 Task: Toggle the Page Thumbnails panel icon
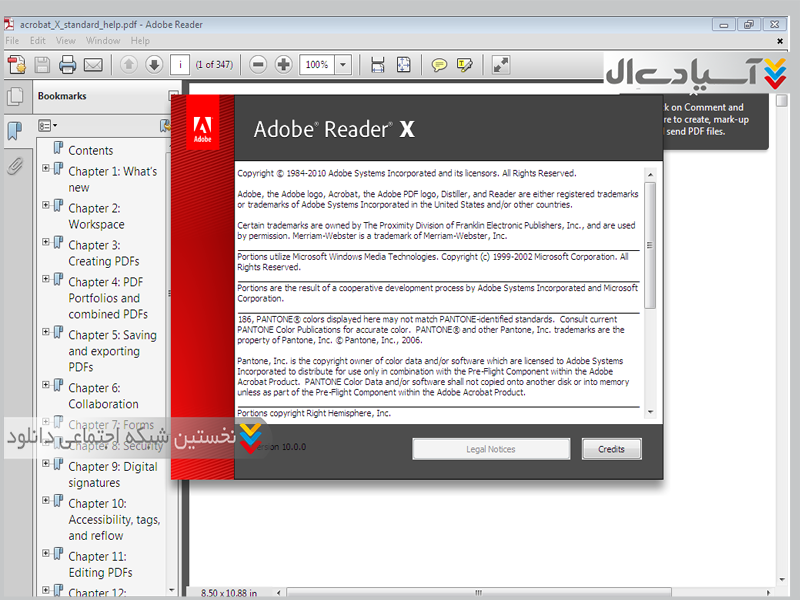pos(15,97)
